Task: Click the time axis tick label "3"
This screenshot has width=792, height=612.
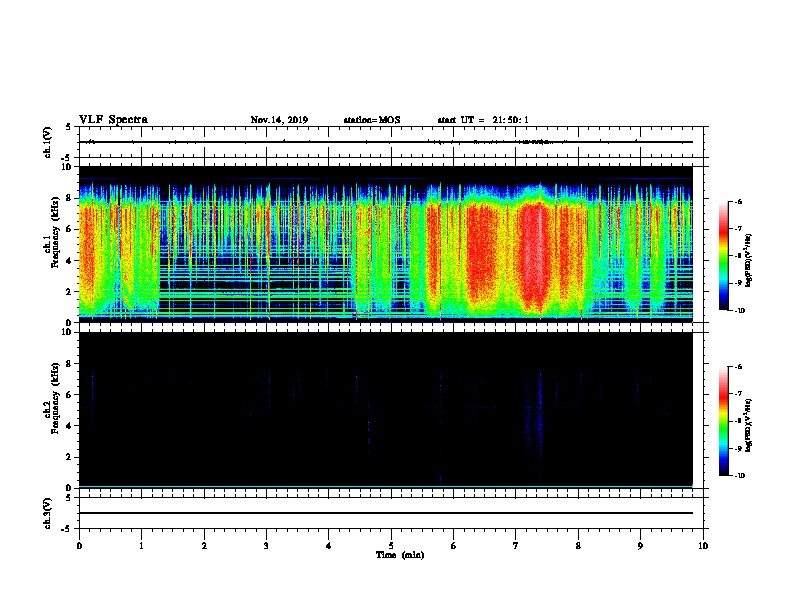Action: (266, 546)
